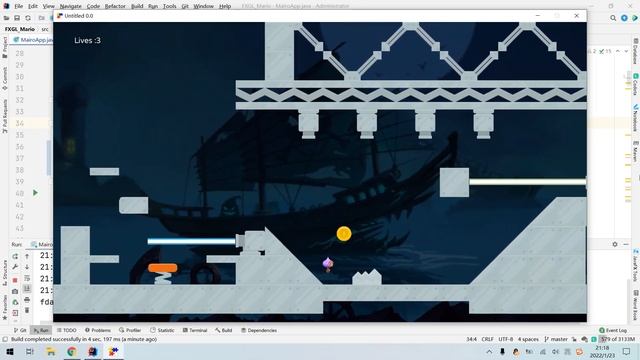Open the Build tool window tab

coord(224,330)
